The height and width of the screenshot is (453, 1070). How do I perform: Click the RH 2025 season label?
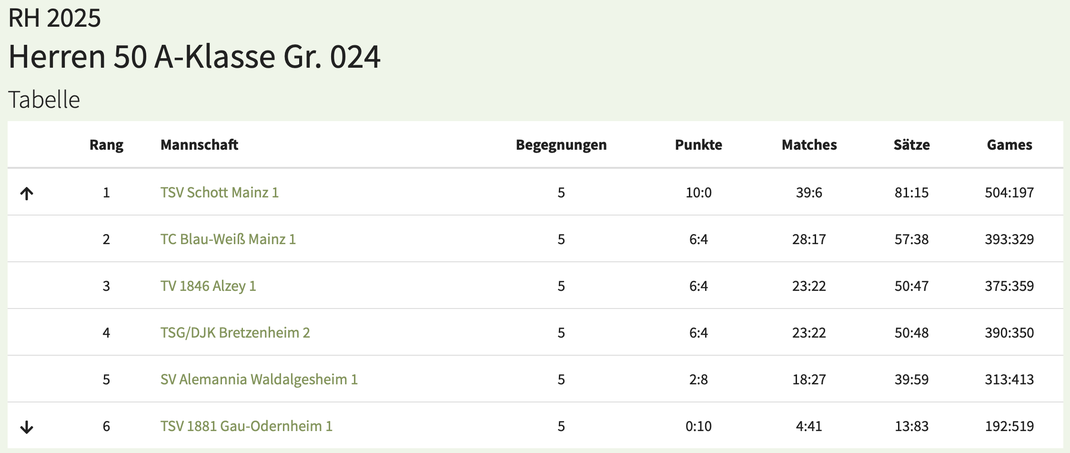pos(55,18)
